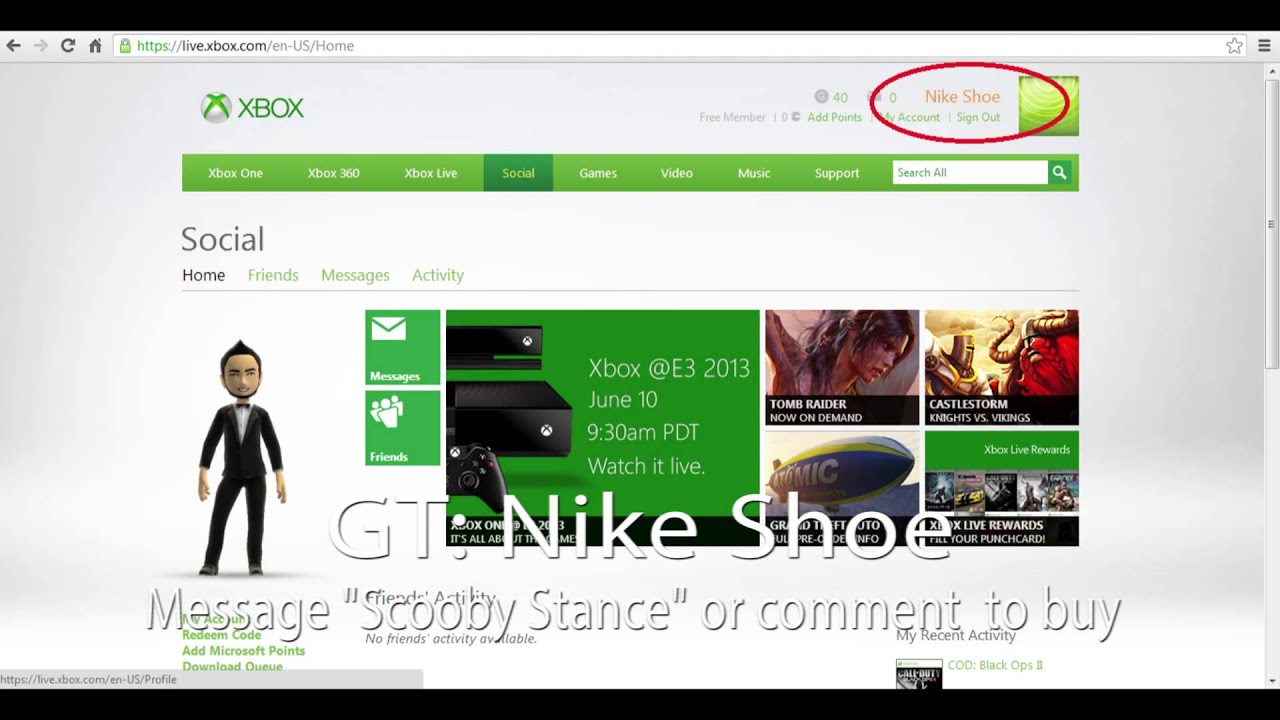Open the CastleStorm Knights vs. Vikings tile
This screenshot has width=1280, height=720.
pyautogui.click(x=1001, y=368)
